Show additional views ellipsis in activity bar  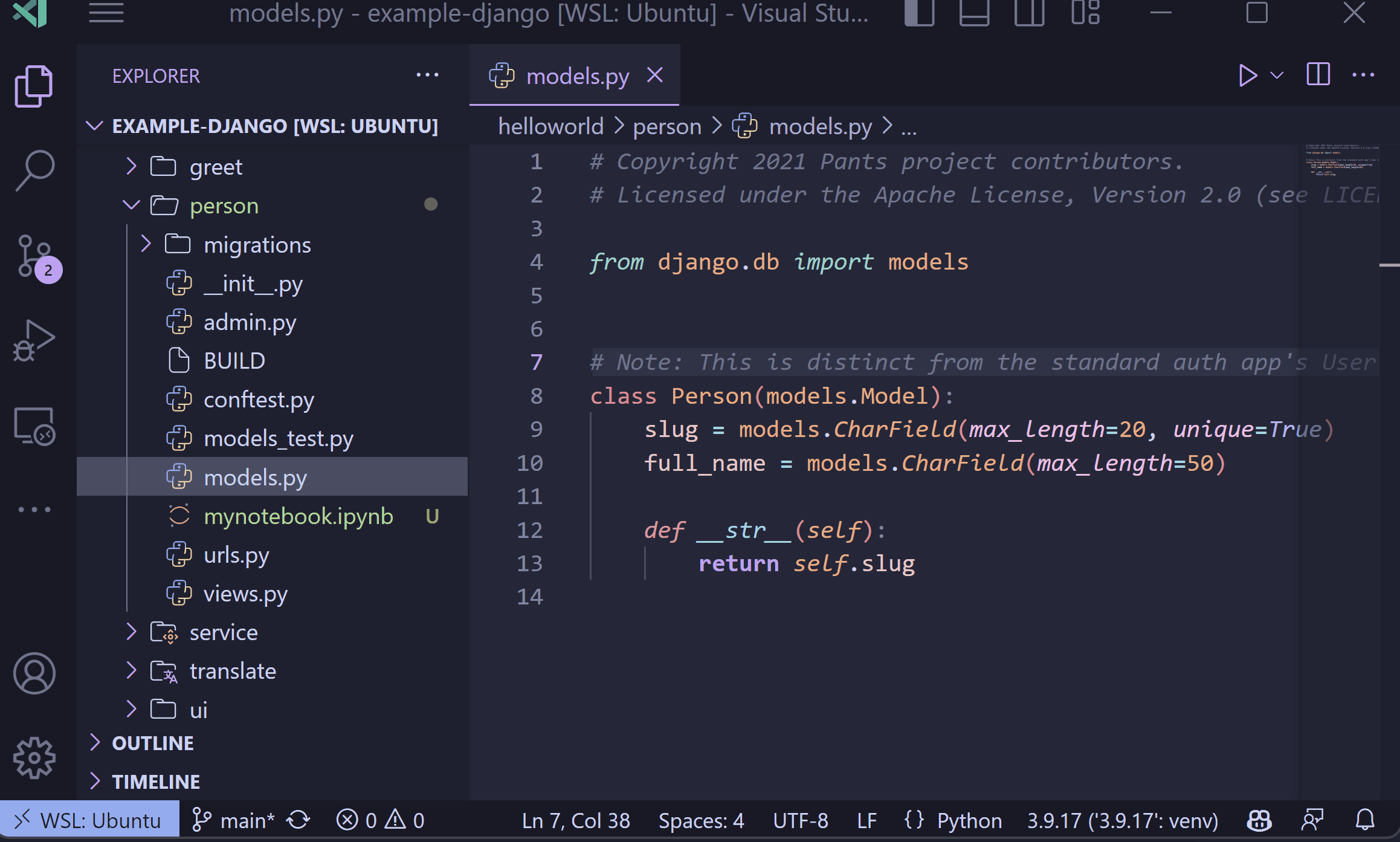34,510
